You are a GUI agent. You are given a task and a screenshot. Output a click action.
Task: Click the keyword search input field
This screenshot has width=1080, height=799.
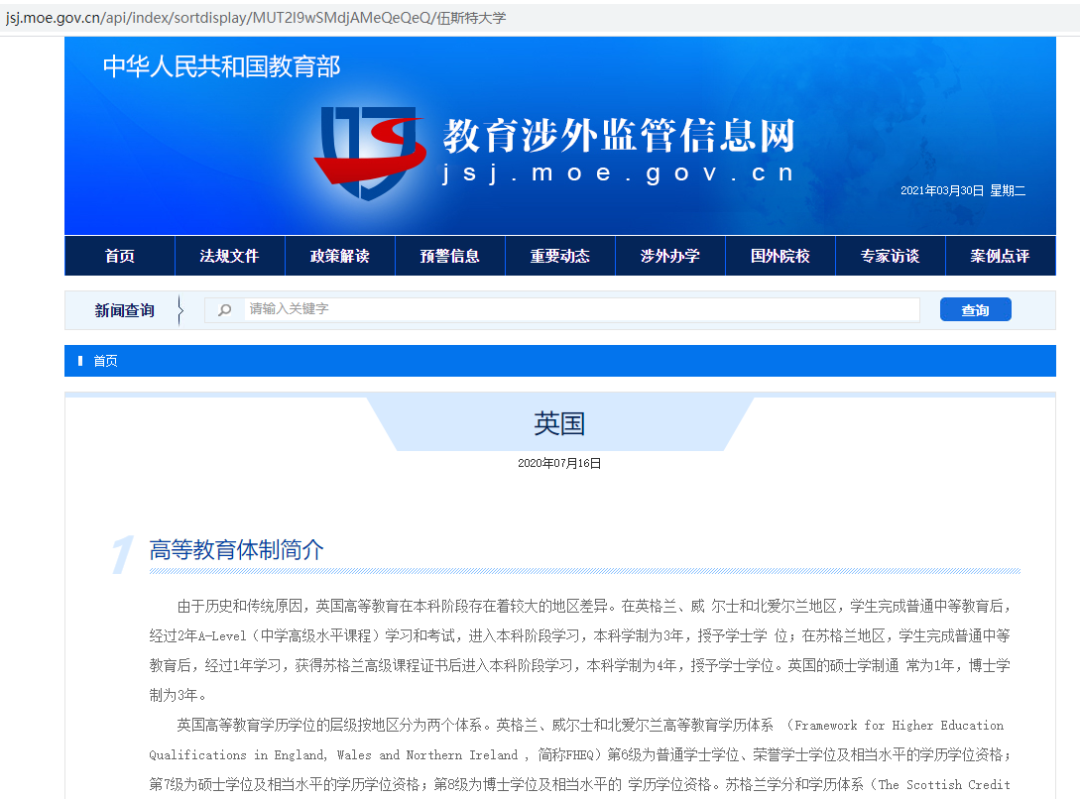(x=581, y=309)
